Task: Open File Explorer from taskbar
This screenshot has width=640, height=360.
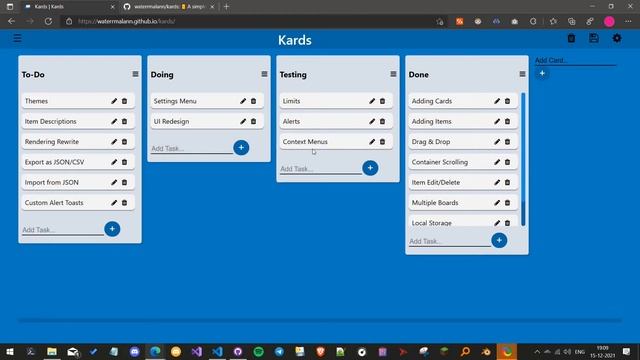Action: pyautogui.click(x=52, y=351)
